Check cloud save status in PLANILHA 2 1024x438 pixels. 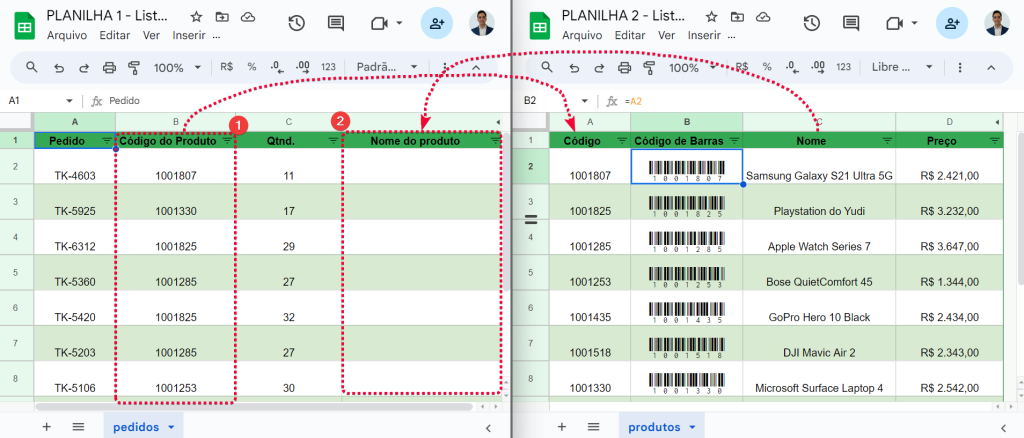click(x=762, y=17)
